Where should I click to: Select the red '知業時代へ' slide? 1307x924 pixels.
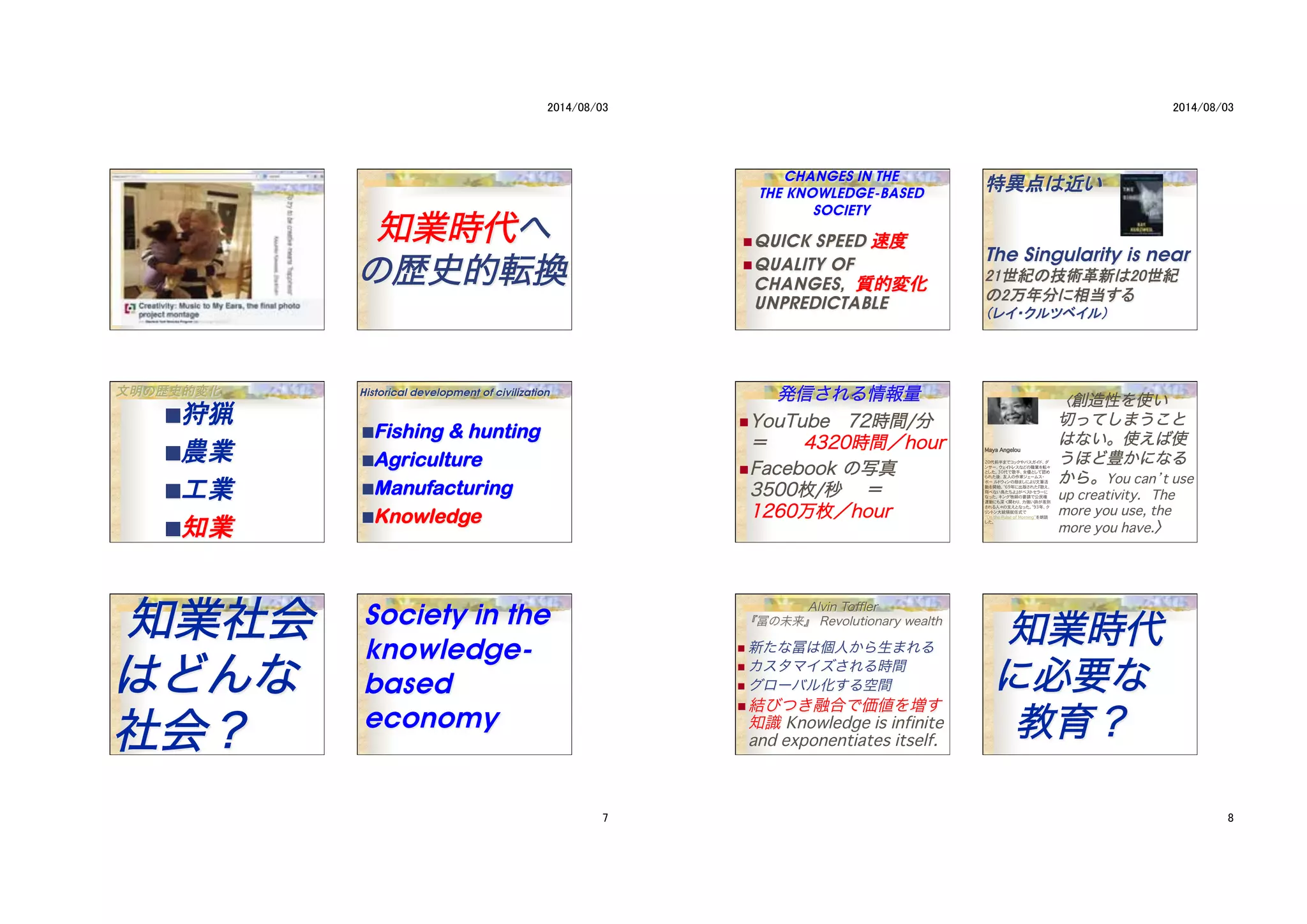[x=464, y=250]
